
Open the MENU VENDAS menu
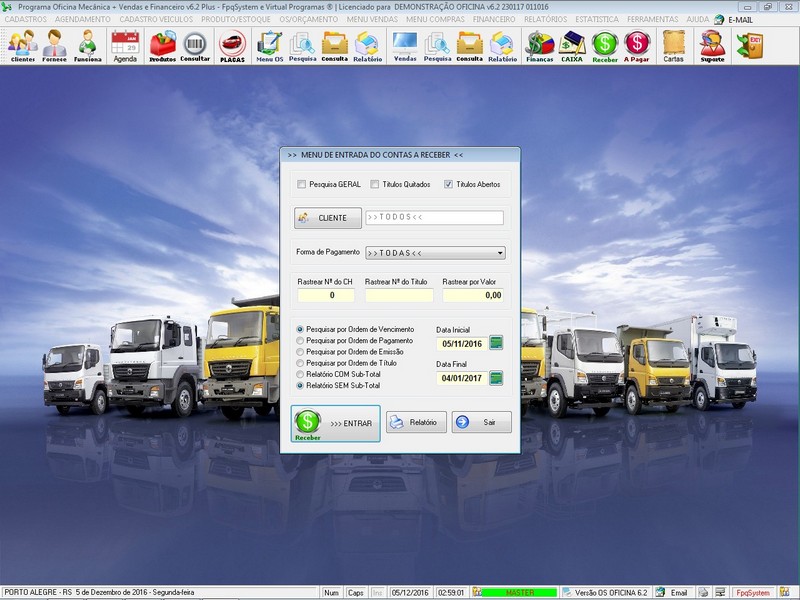click(372, 19)
